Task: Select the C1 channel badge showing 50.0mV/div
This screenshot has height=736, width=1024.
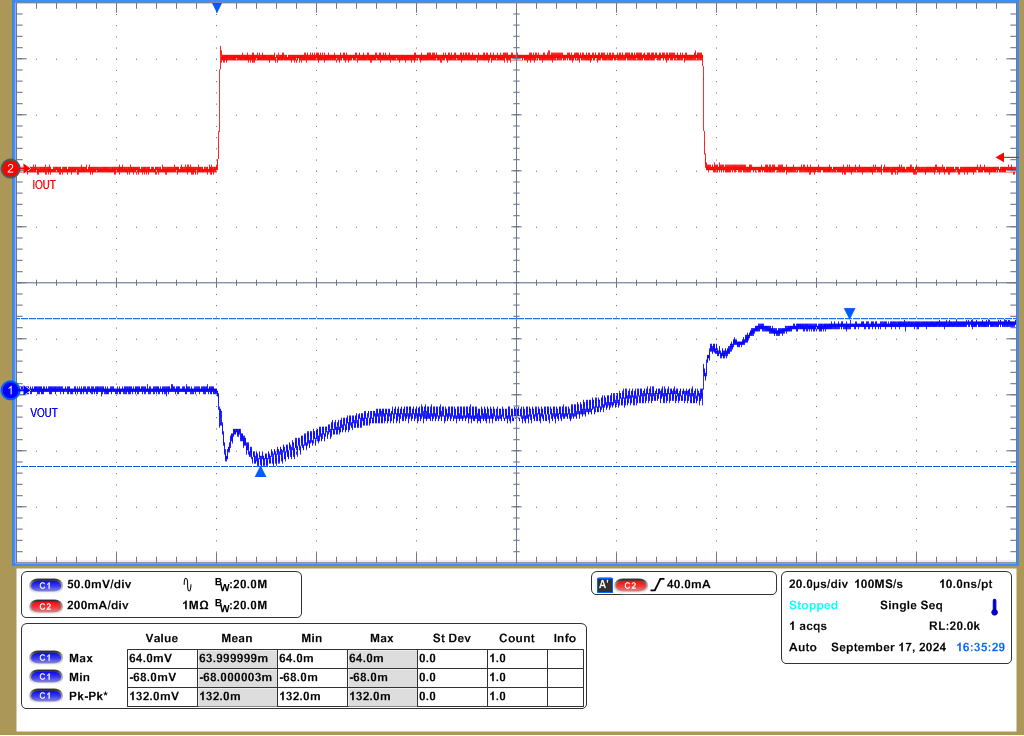Action: tap(47, 585)
